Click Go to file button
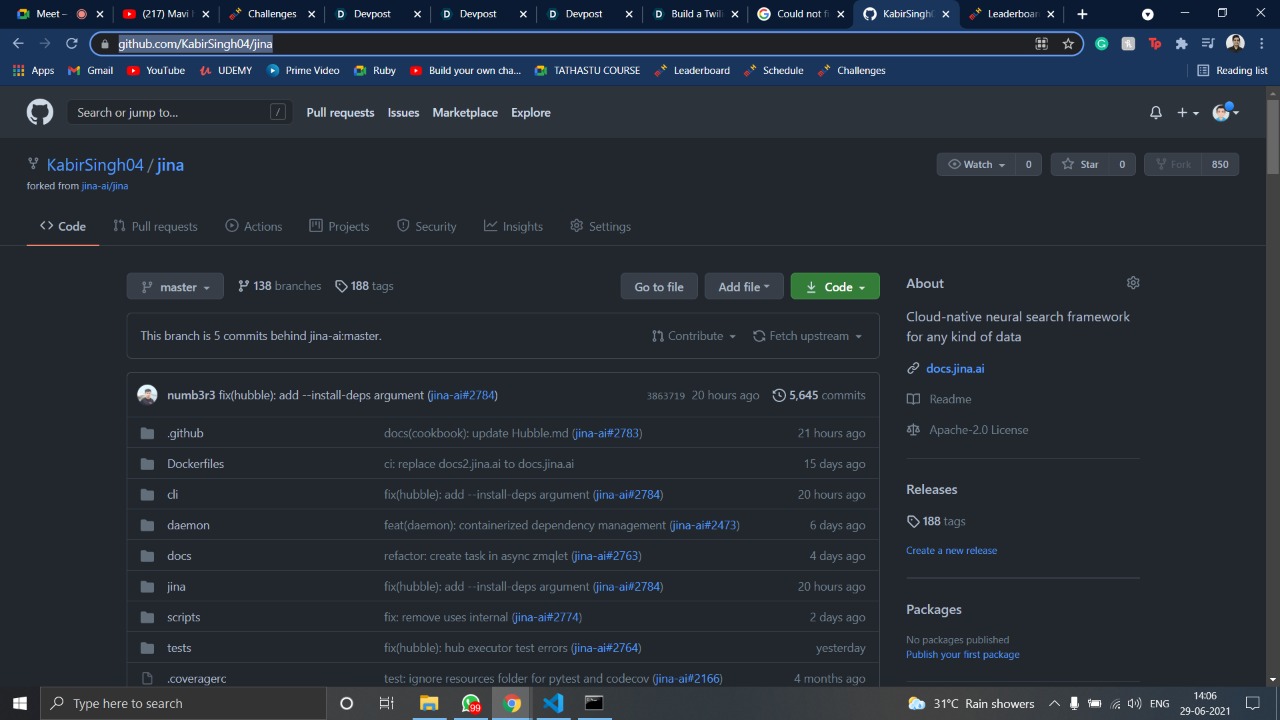This screenshot has width=1280, height=720. [659, 286]
